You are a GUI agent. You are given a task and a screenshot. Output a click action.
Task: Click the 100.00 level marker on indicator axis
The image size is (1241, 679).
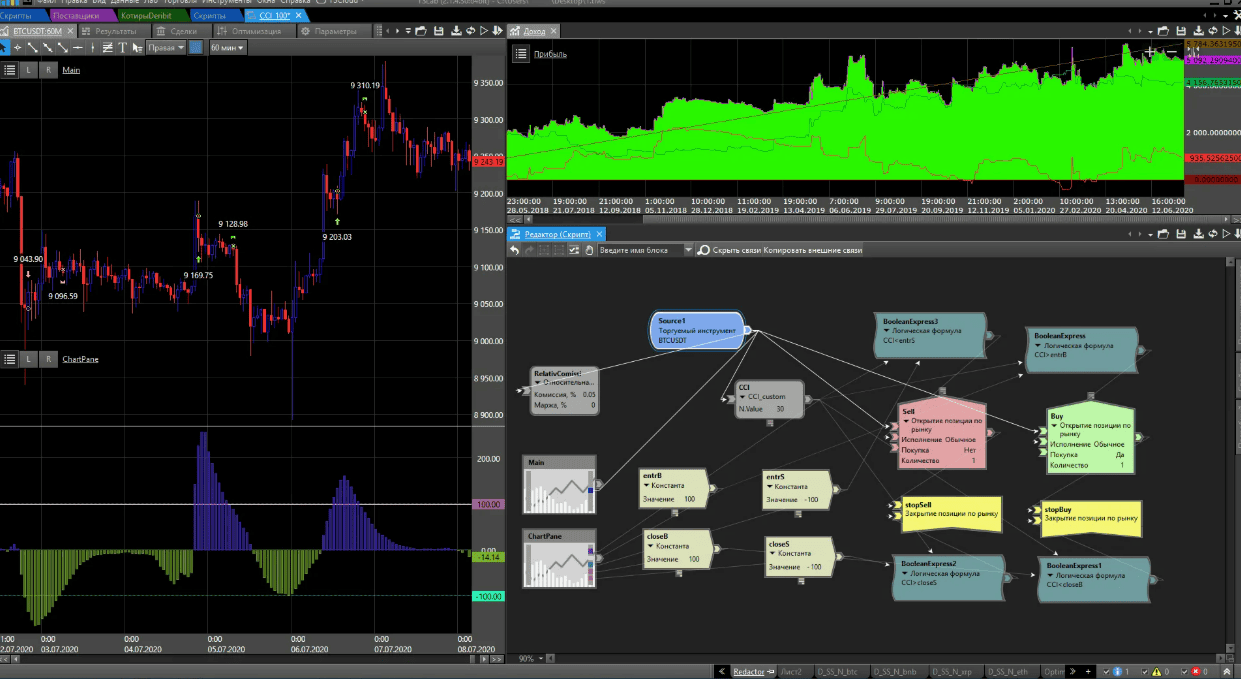tap(488, 504)
